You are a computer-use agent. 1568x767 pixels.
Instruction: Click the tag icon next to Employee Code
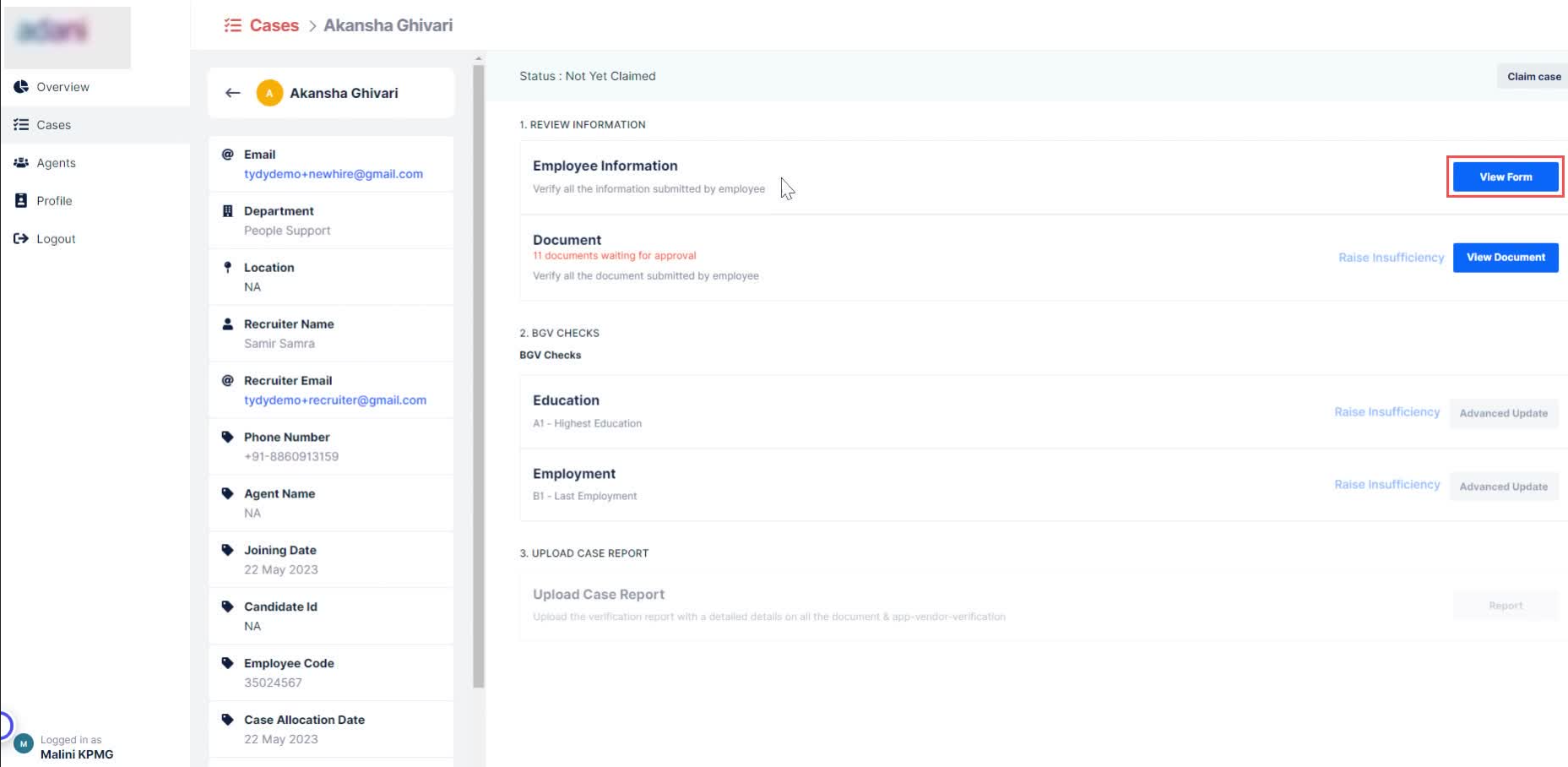point(227,663)
